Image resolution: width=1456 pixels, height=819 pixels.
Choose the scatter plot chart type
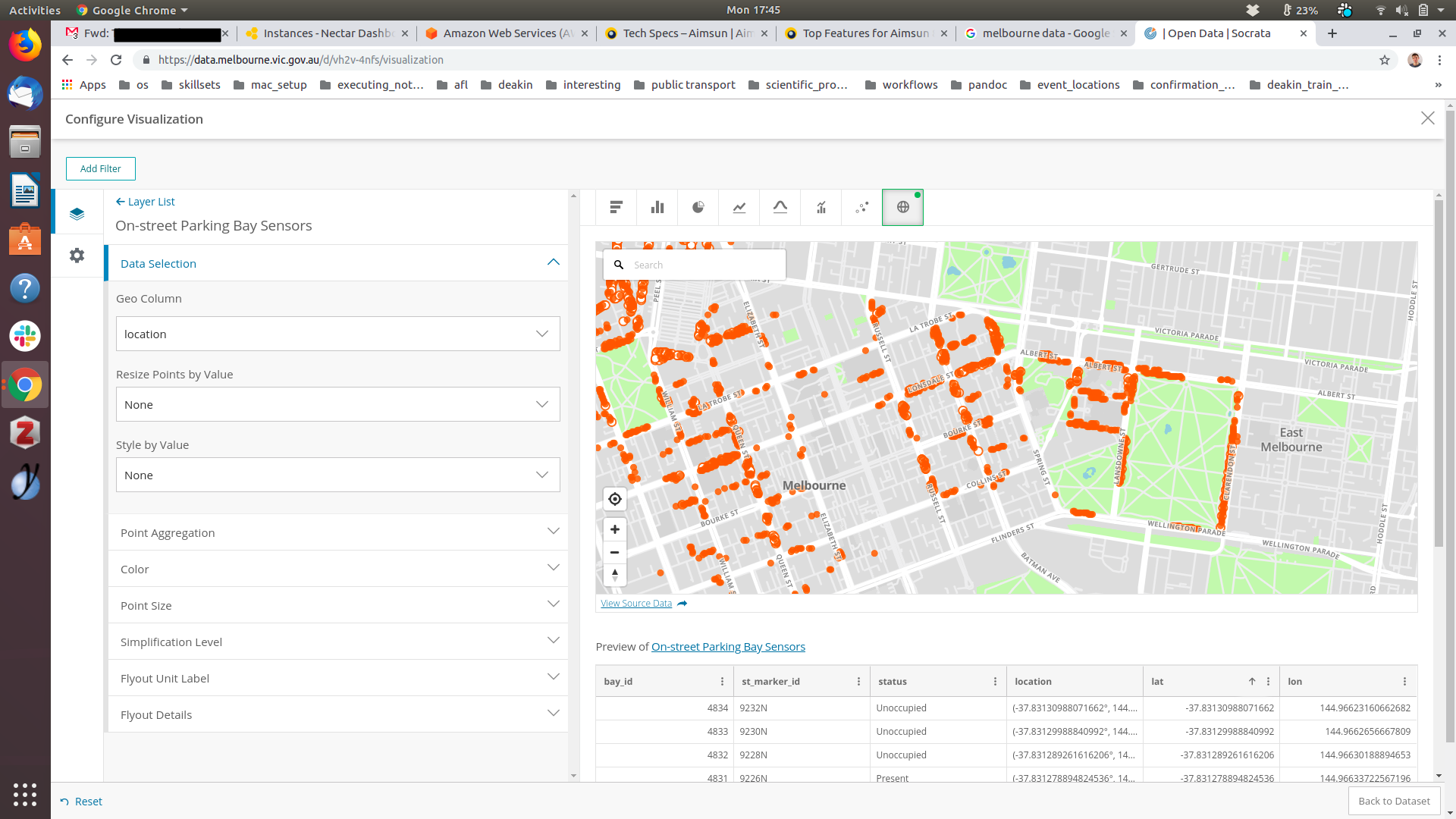pyautogui.click(x=861, y=207)
